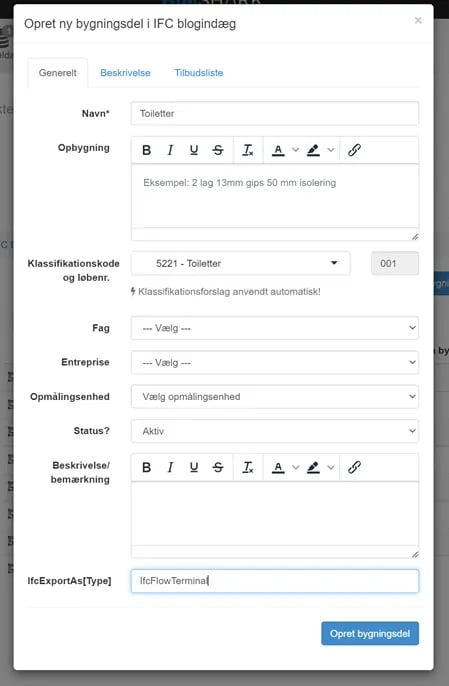
Task: Insert link in Opbygning editor
Action: tap(354, 150)
